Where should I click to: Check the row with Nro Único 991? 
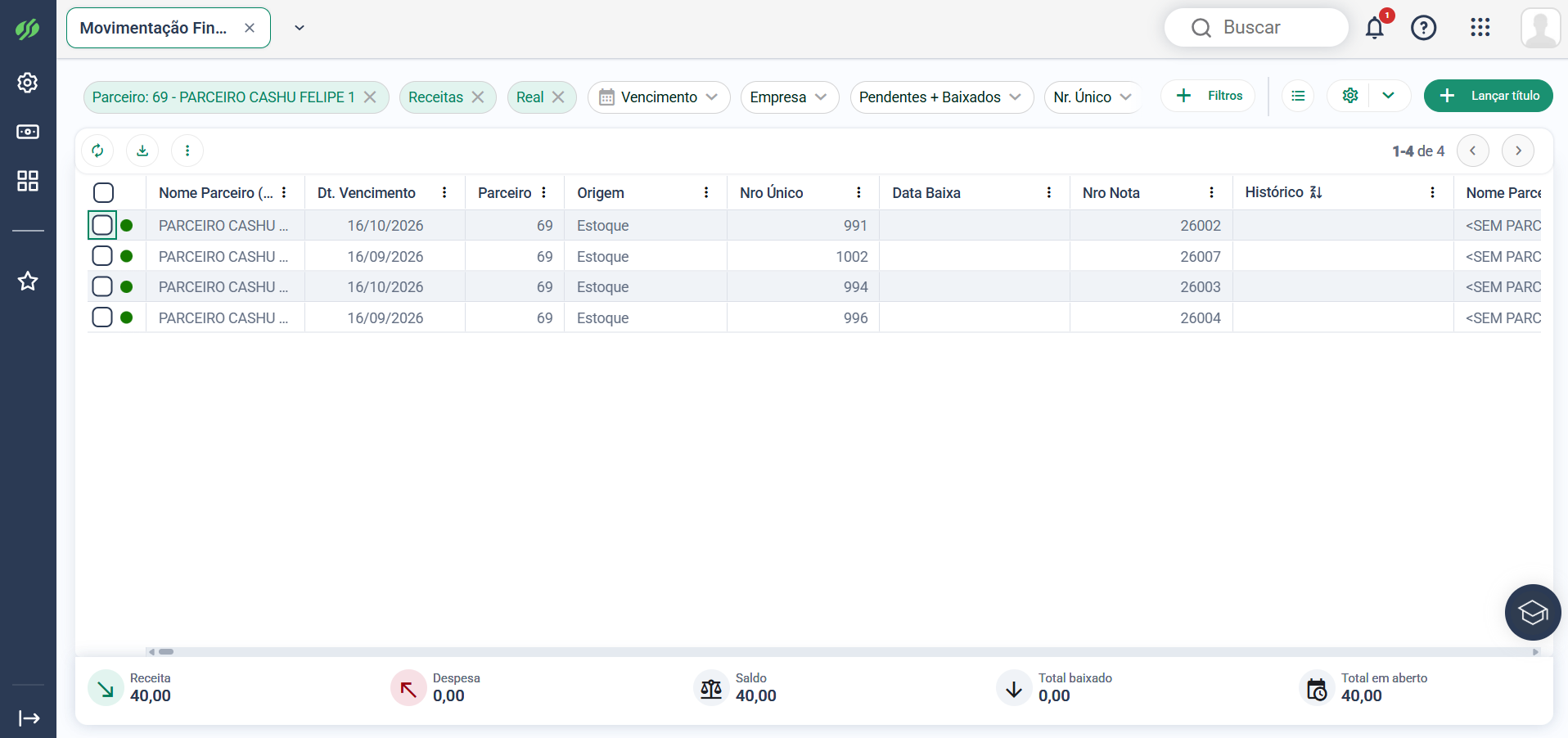[102, 225]
